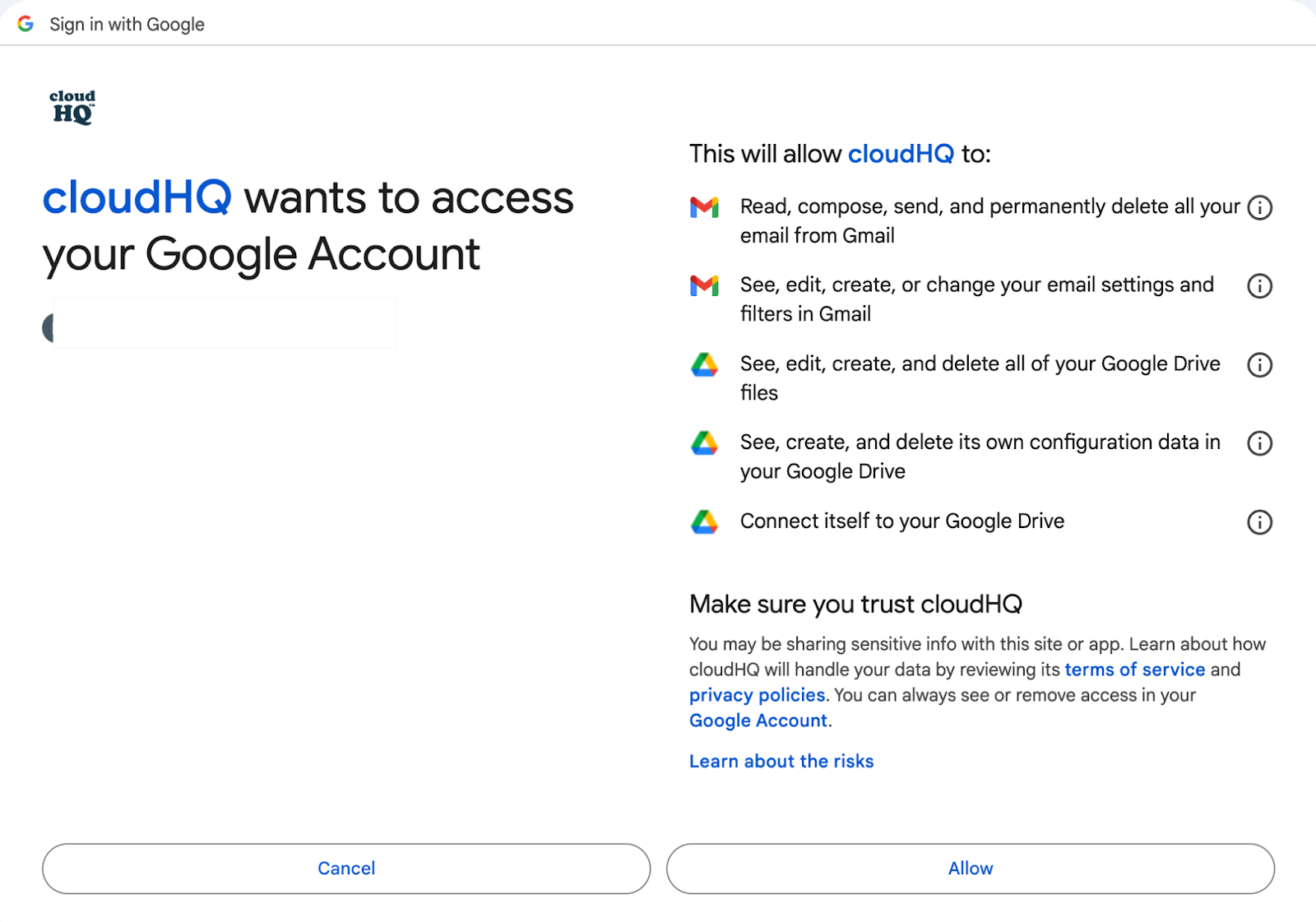The height and width of the screenshot is (922, 1316).
Task: Click 'See, edit, create, and delete all' Drive text
Action: pos(980,378)
